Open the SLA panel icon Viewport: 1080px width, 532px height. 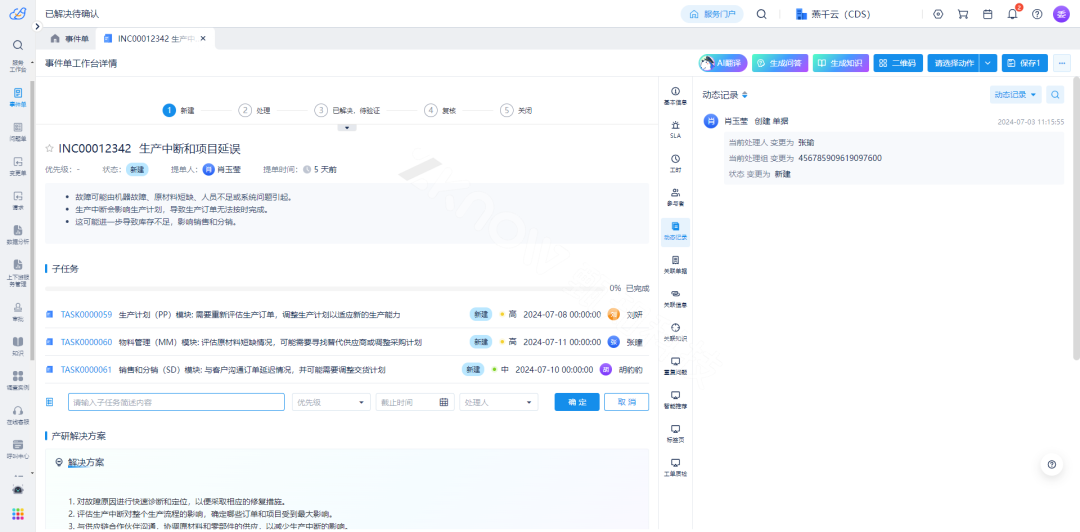676,128
